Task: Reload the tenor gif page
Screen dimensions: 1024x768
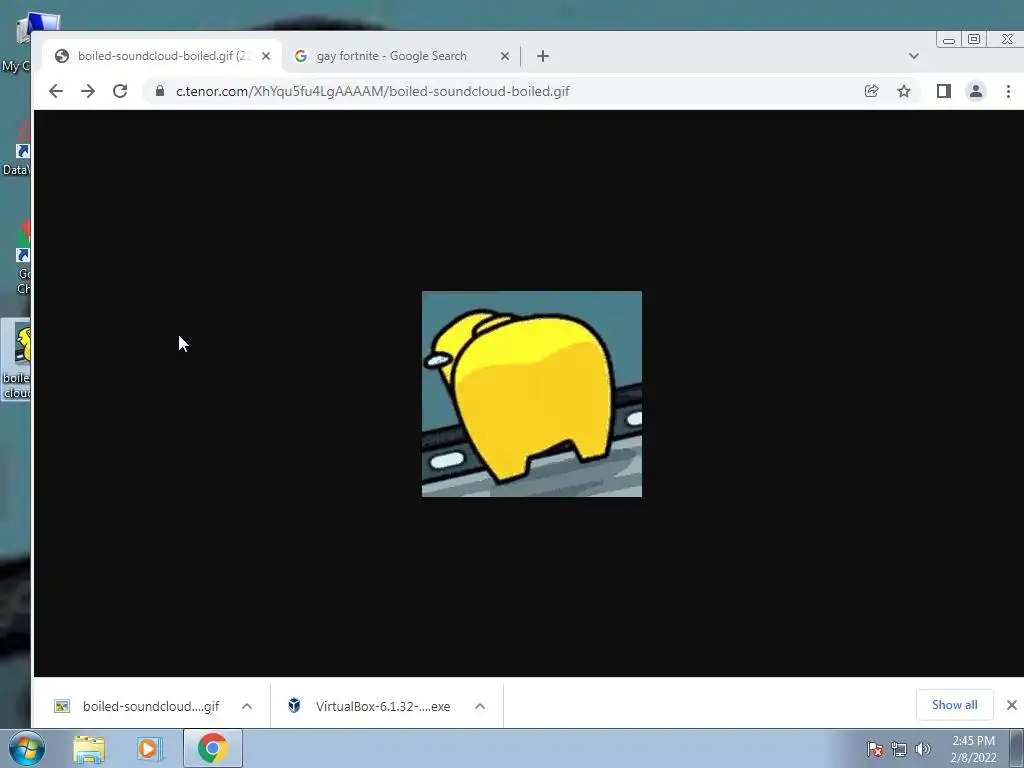Action: pos(120,91)
